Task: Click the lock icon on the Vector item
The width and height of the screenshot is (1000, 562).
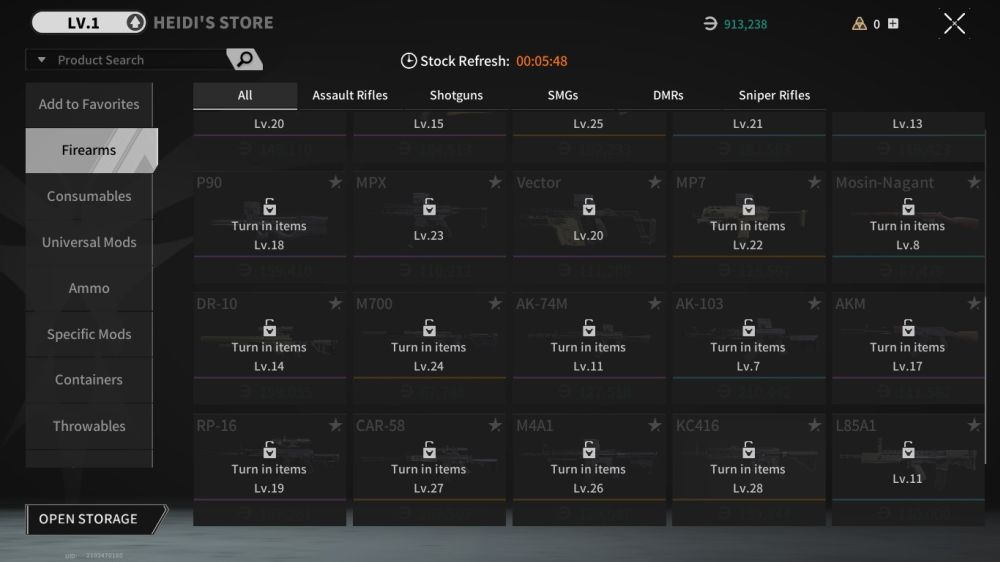Action: 589,207
